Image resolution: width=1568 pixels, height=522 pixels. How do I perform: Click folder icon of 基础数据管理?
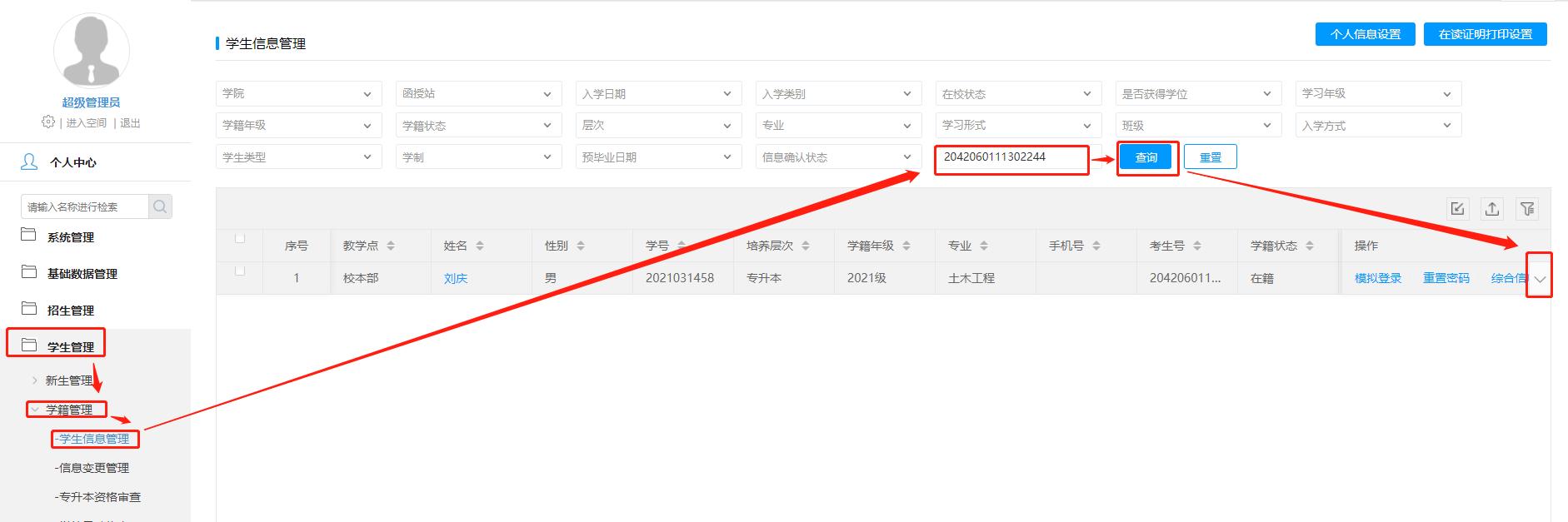coord(29,272)
